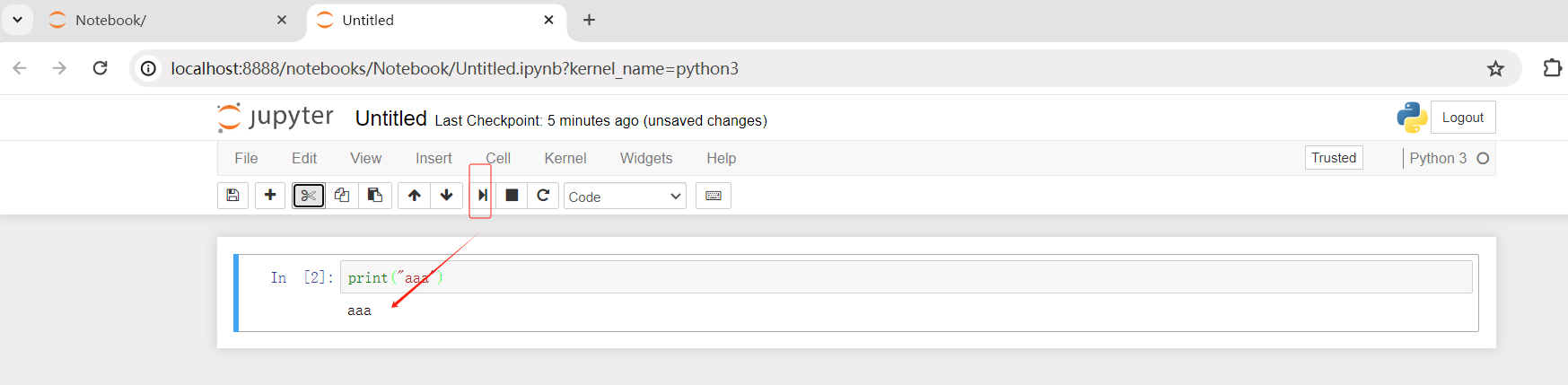Click the Trusted notebook button
Viewport: 1568px width, 385px height.
click(1333, 158)
